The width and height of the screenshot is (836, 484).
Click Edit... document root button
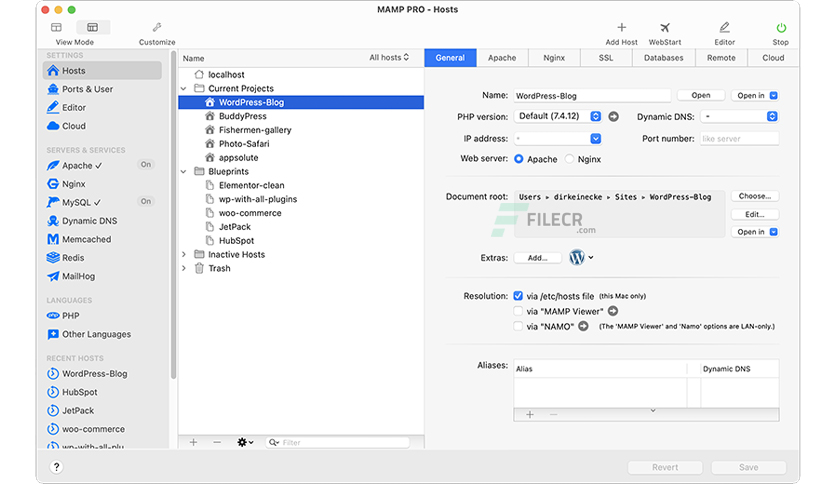(755, 214)
